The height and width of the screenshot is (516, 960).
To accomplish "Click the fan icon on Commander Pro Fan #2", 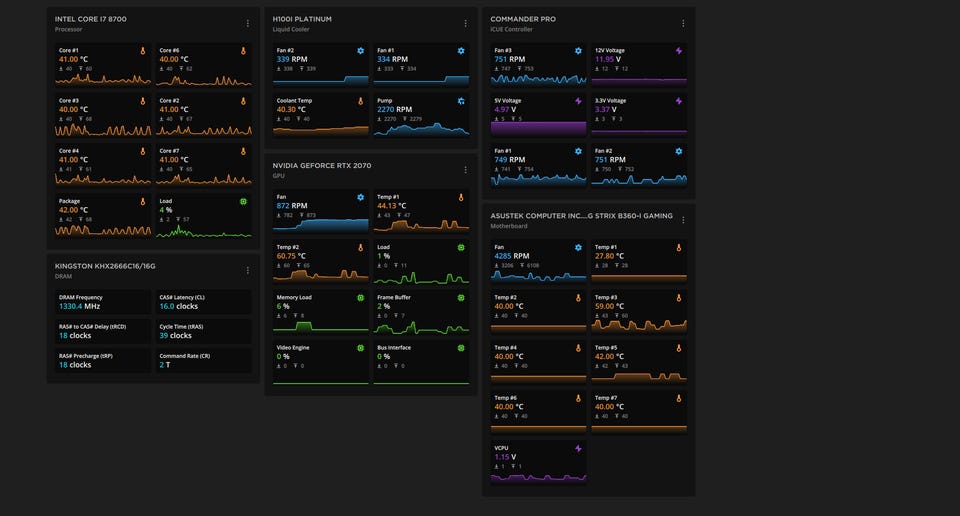I will 678,151.
